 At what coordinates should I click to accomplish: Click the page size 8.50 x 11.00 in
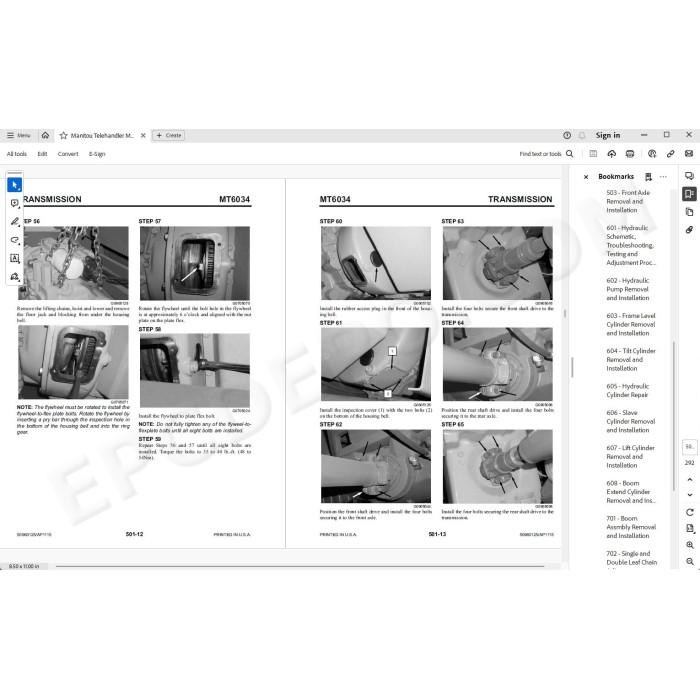(x=24, y=567)
